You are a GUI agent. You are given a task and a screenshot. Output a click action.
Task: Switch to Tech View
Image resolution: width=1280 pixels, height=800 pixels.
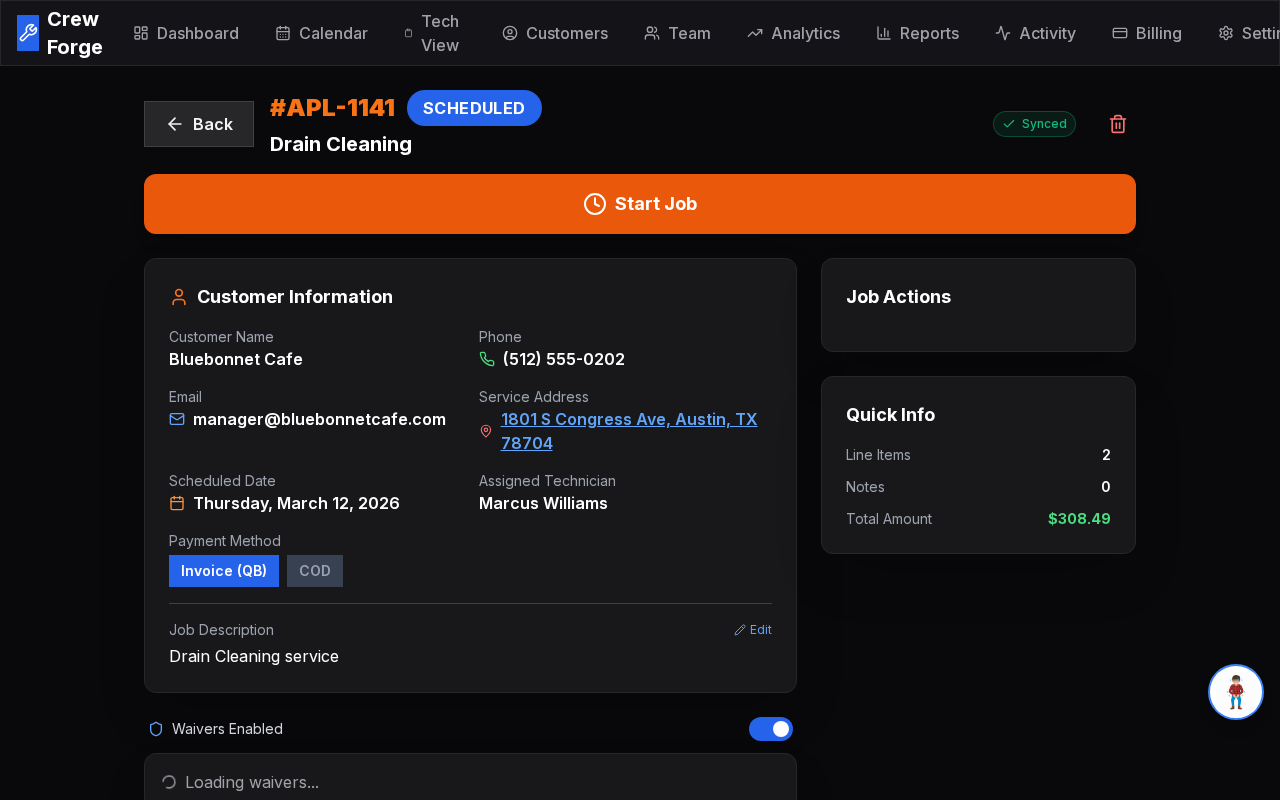tap(431, 33)
